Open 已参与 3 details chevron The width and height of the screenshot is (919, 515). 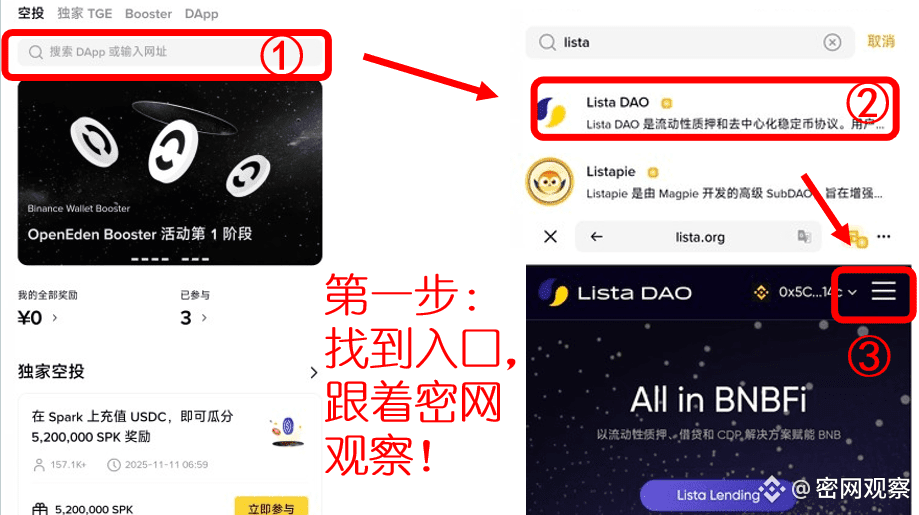[x=204, y=318]
